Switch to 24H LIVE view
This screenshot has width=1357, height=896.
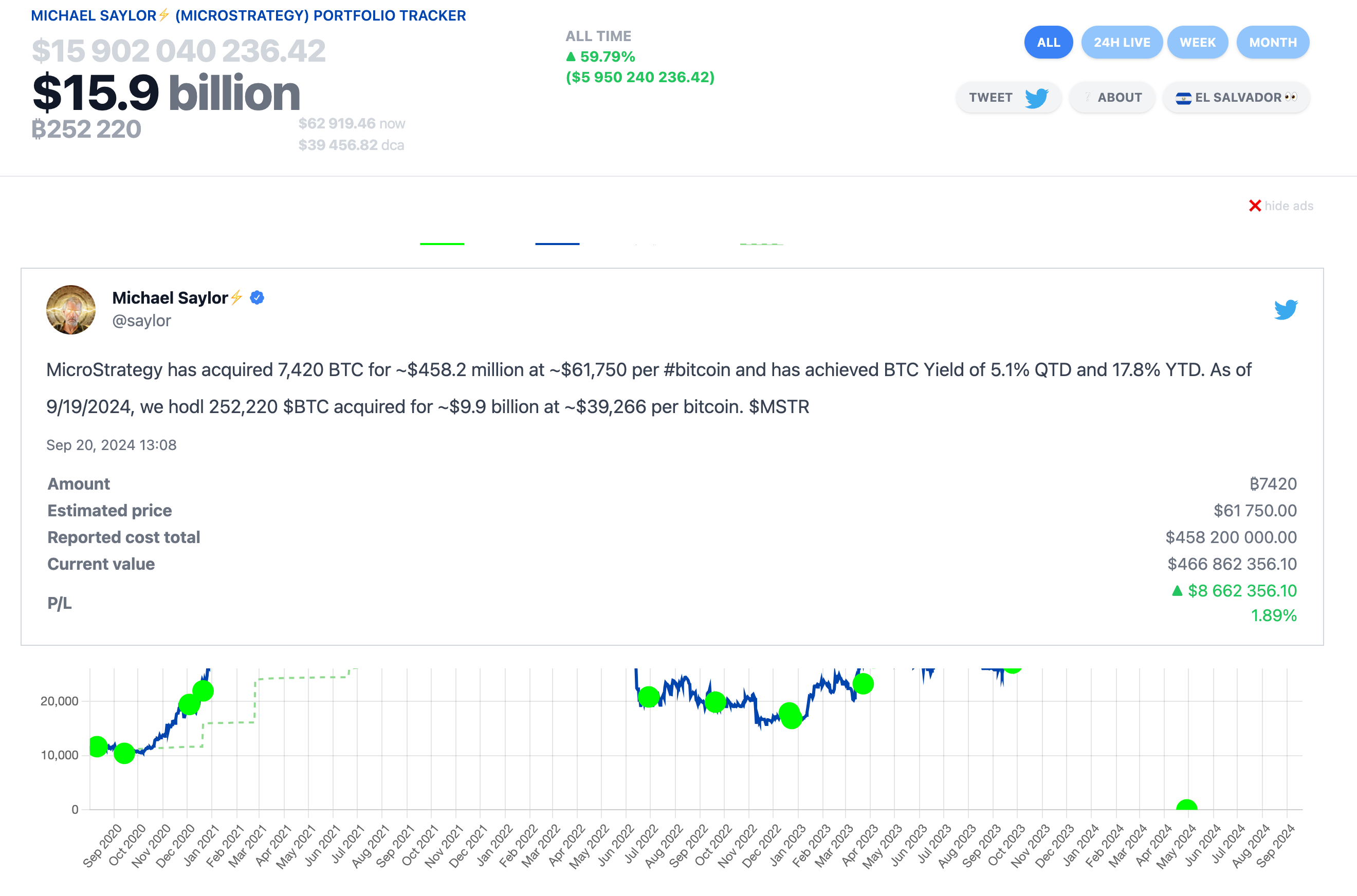point(1122,42)
